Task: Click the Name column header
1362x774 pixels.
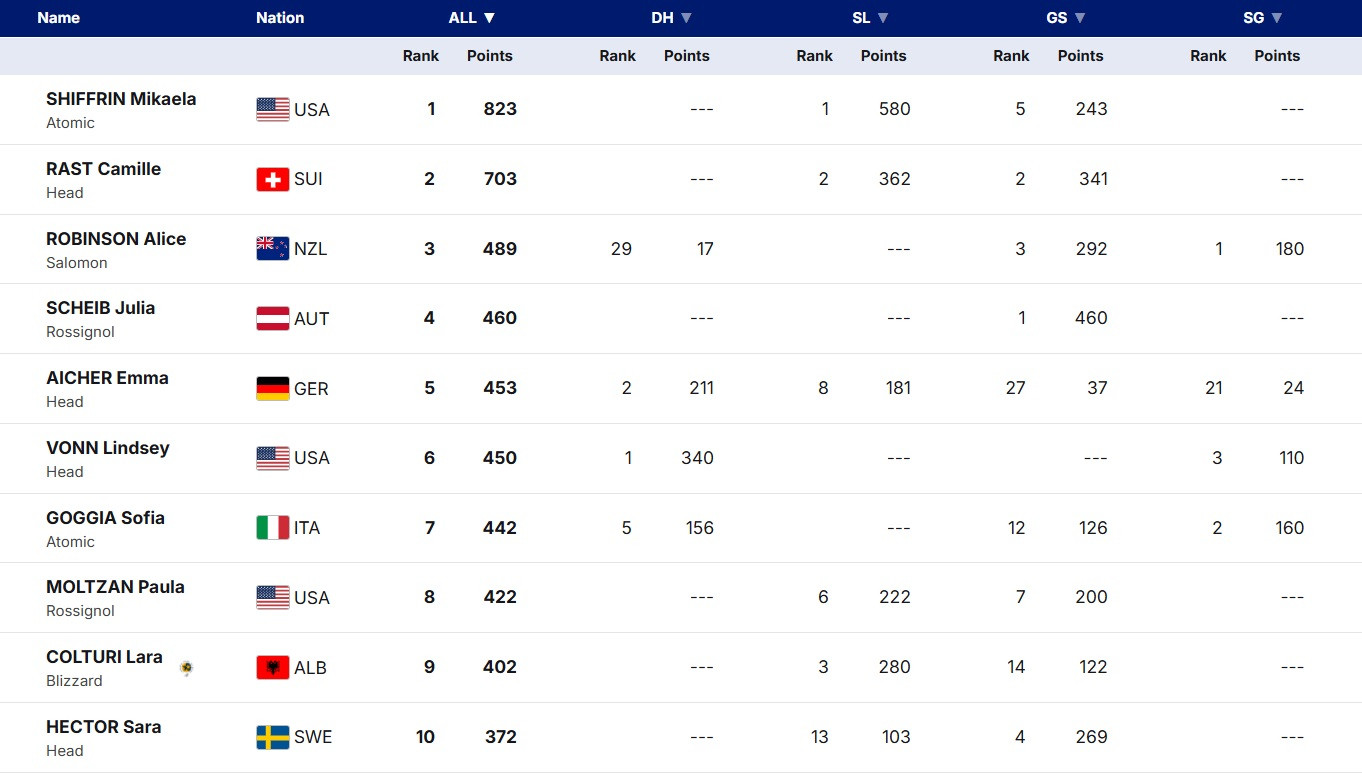Action: pos(58,18)
